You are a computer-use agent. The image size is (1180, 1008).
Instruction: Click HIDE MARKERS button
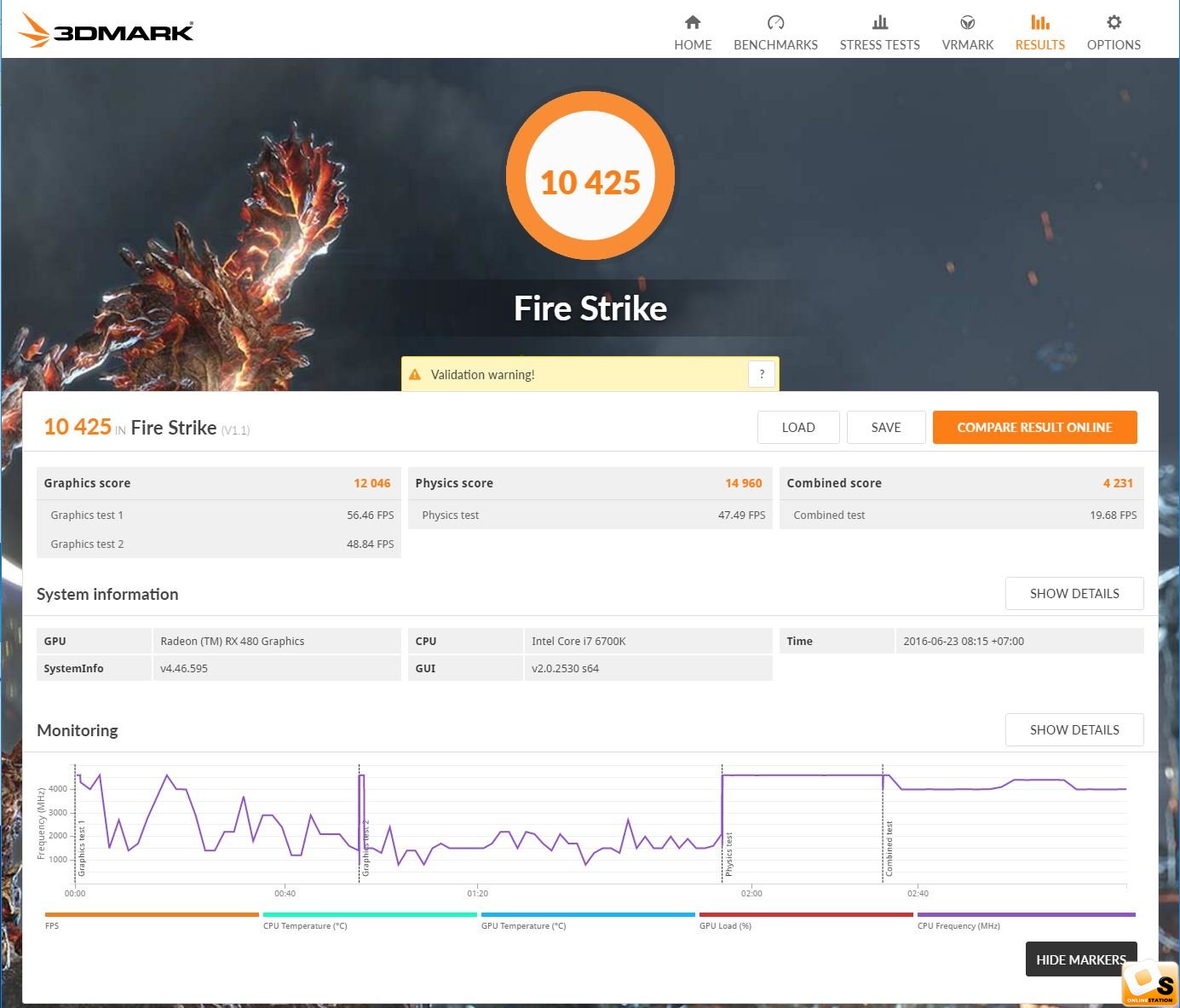tap(1081, 959)
